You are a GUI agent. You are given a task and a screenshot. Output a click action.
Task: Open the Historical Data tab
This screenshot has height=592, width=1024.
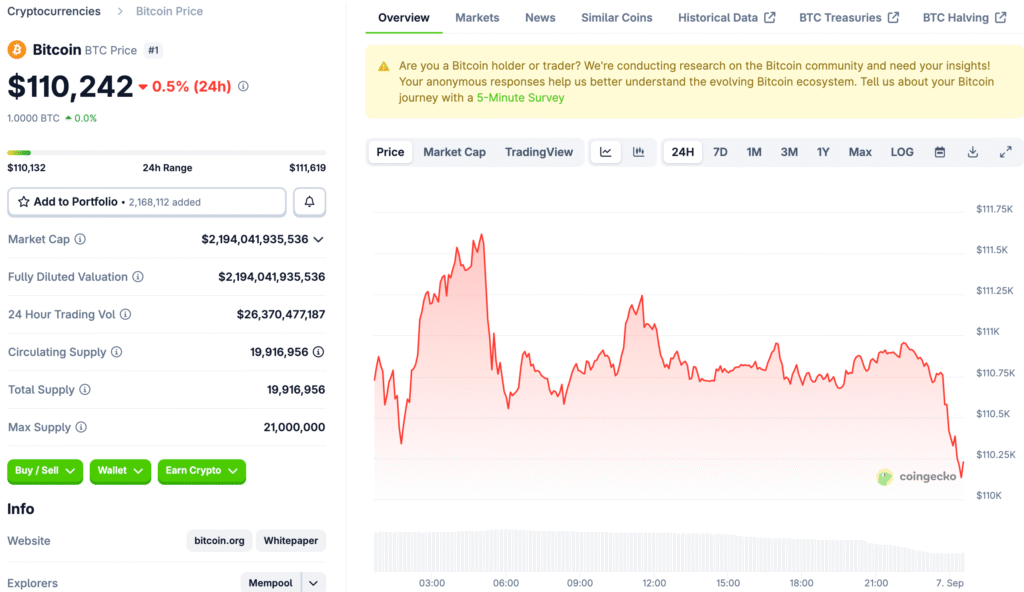(x=726, y=18)
